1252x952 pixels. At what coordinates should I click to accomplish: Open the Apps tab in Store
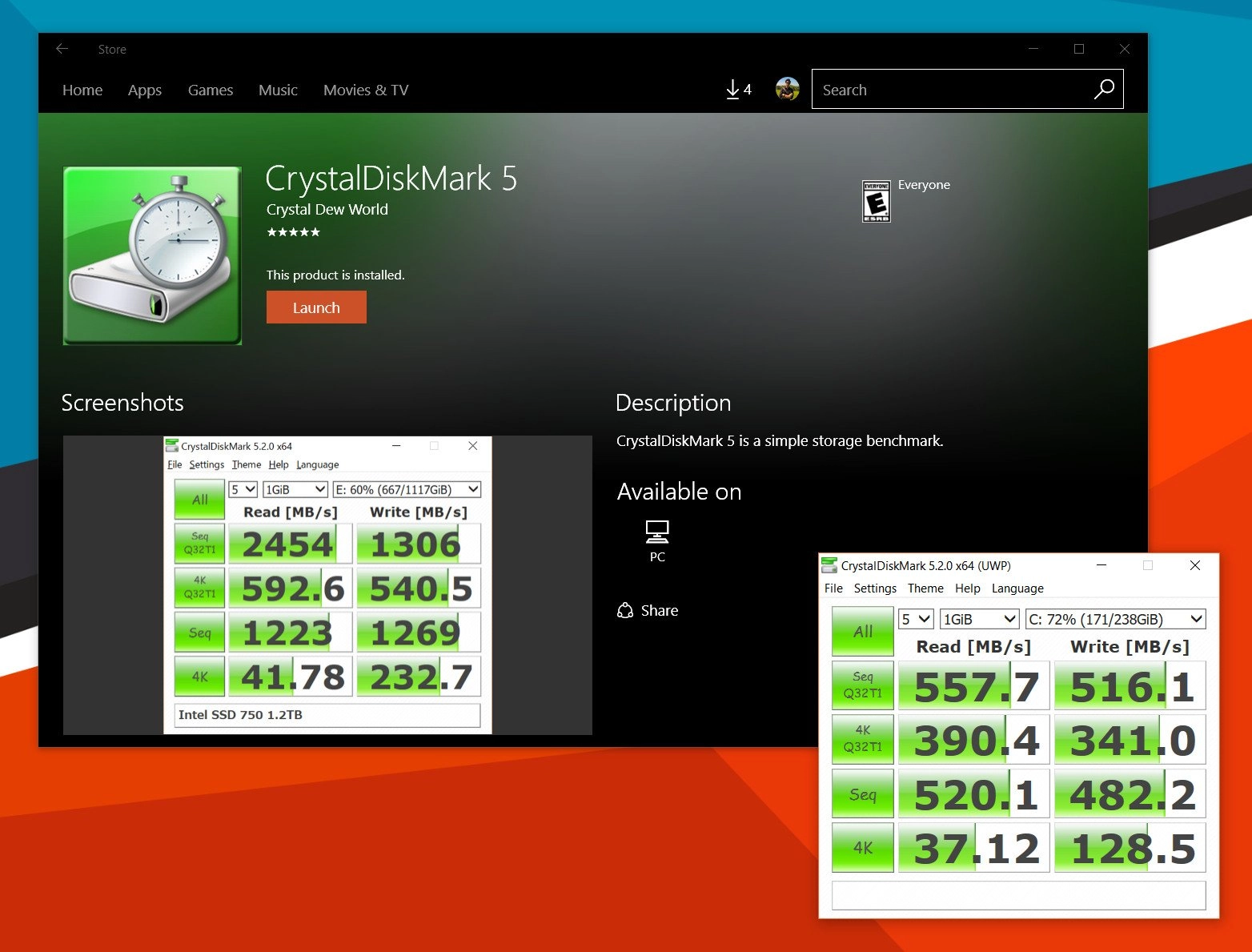click(x=145, y=90)
